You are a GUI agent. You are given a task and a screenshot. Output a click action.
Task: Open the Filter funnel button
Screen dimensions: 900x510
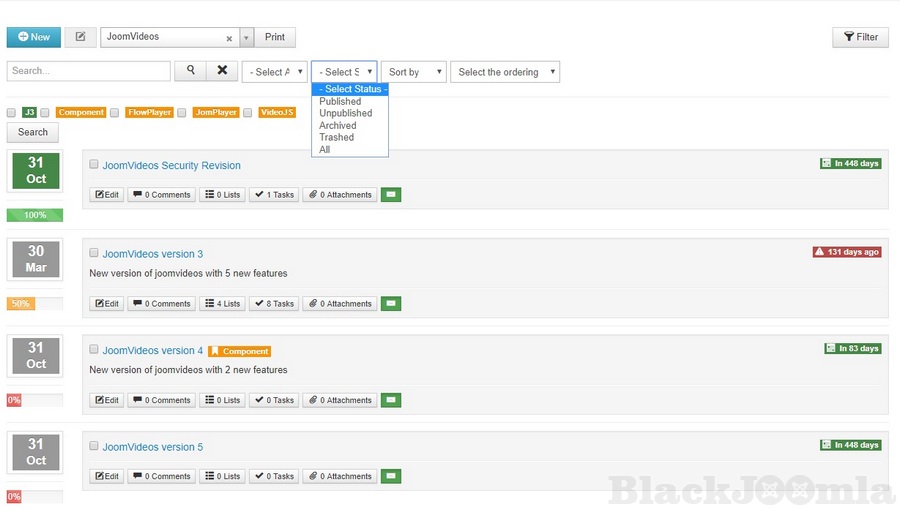(860, 37)
